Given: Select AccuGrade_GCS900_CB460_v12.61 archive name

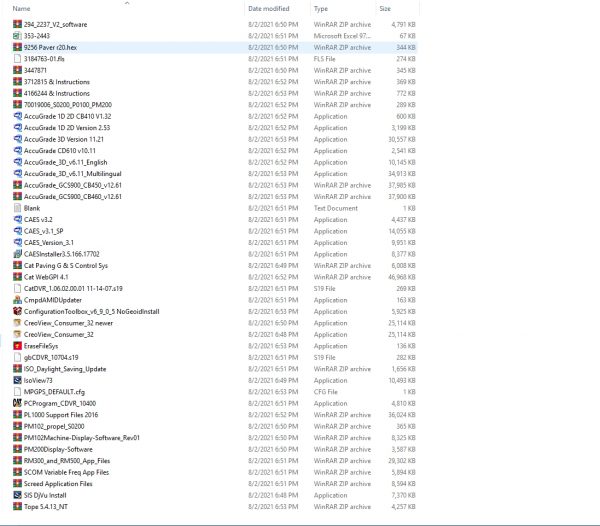Looking at the screenshot, I should (73, 196).
